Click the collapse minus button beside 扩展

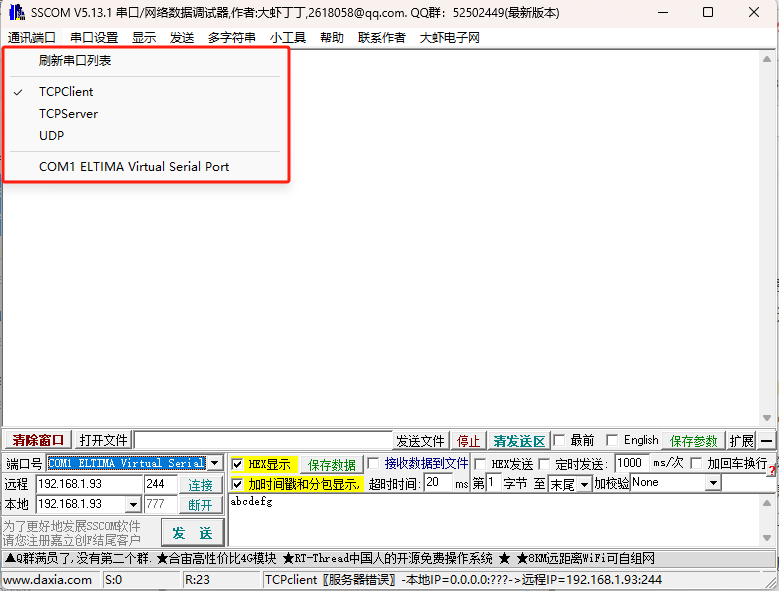[x=767, y=441]
